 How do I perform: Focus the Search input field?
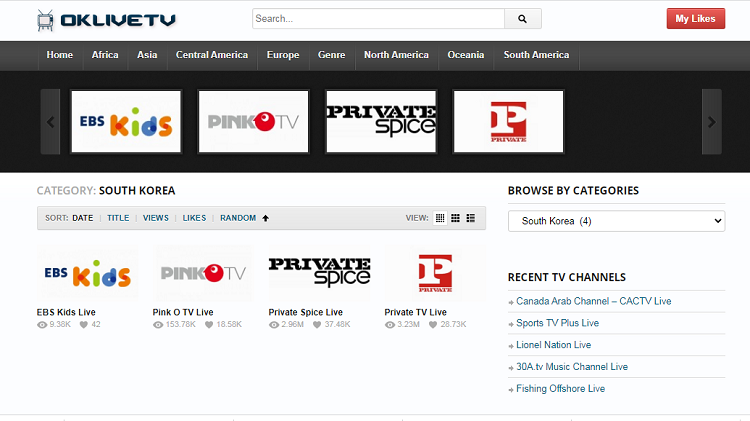pyautogui.click(x=378, y=19)
